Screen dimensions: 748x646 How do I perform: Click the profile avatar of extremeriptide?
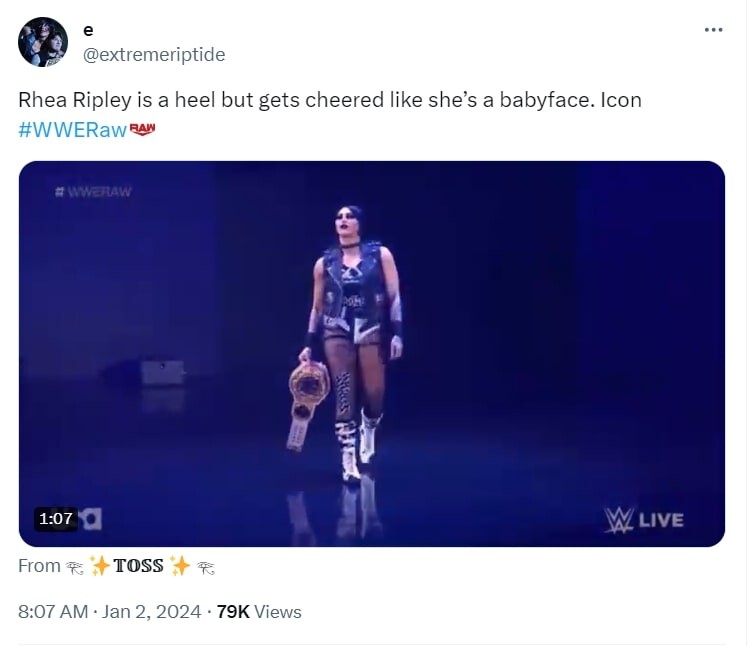coord(43,42)
